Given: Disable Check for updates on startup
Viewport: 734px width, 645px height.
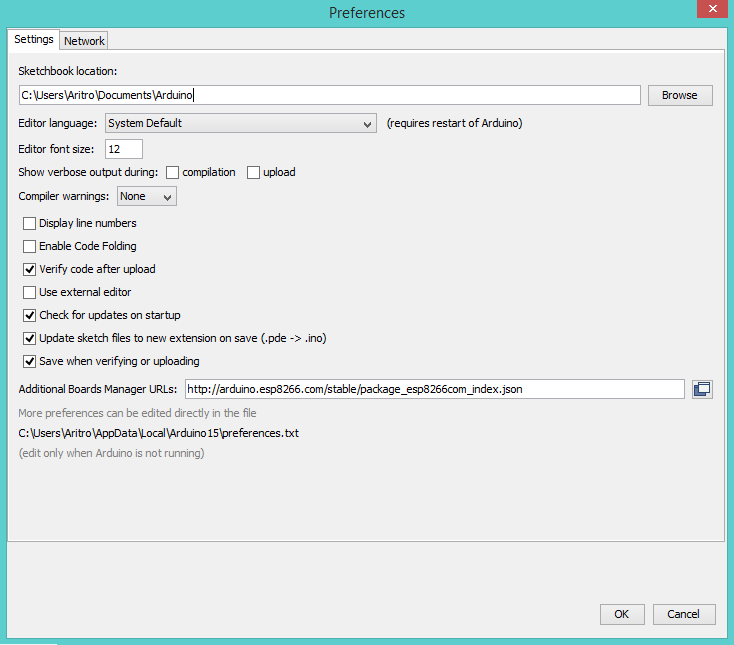Looking at the screenshot, I should pos(30,315).
